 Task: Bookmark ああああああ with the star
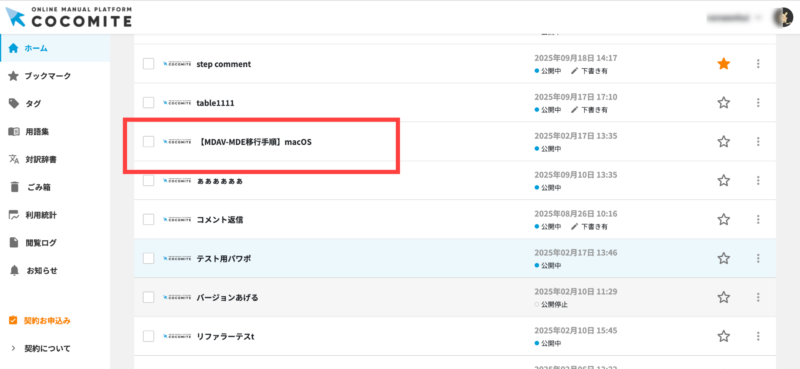[723, 180]
